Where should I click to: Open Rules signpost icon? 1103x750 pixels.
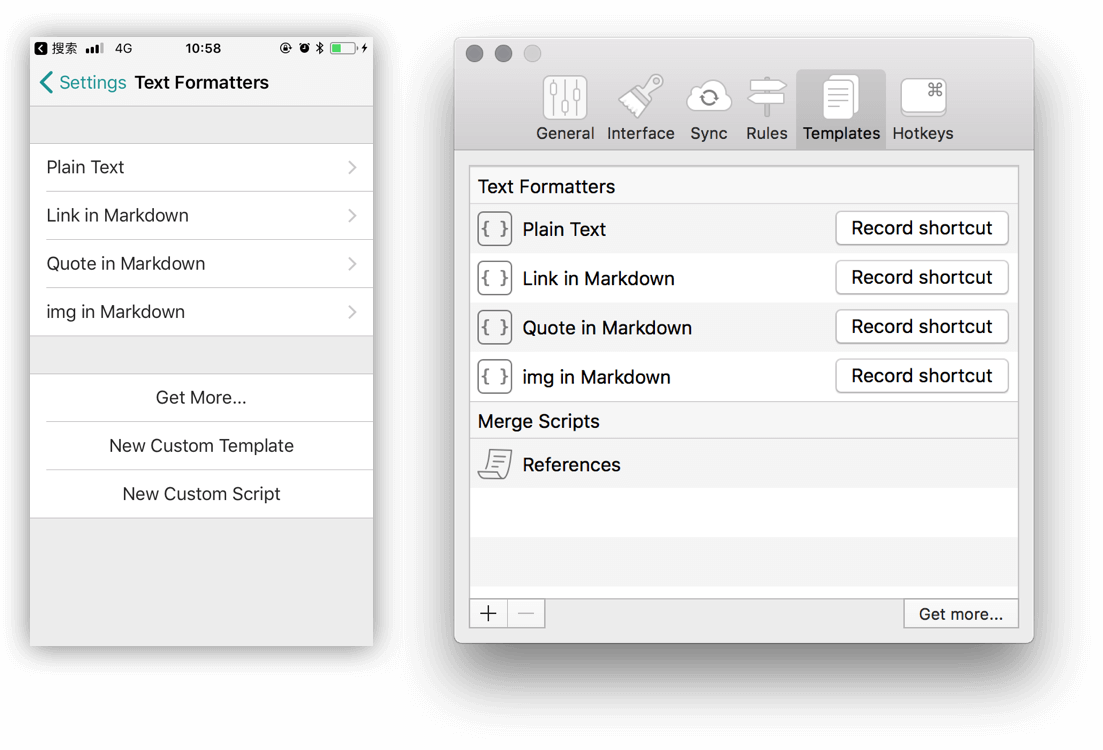[x=767, y=98]
